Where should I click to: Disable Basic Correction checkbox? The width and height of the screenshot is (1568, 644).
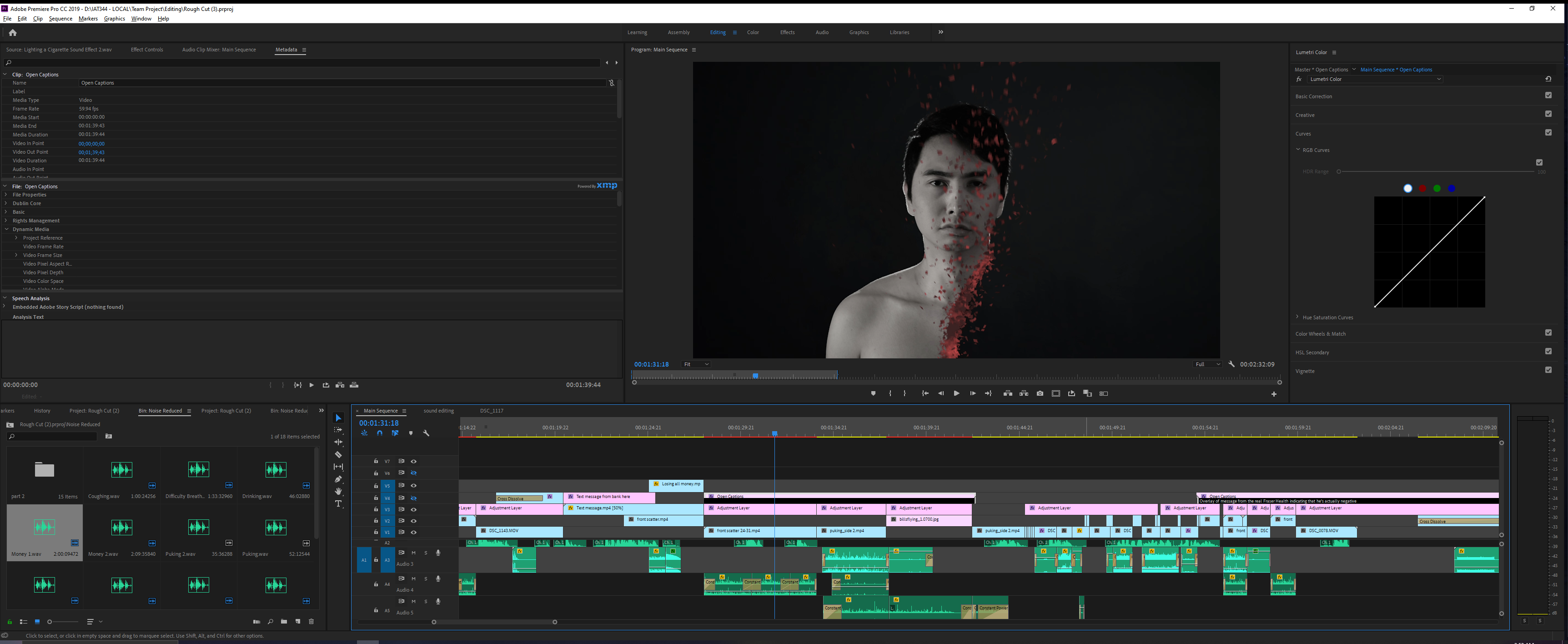tap(1548, 96)
